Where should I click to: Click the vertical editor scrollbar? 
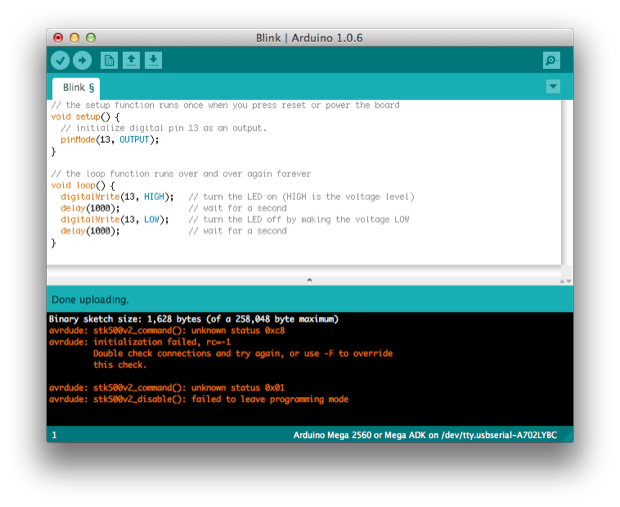tap(566, 183)
